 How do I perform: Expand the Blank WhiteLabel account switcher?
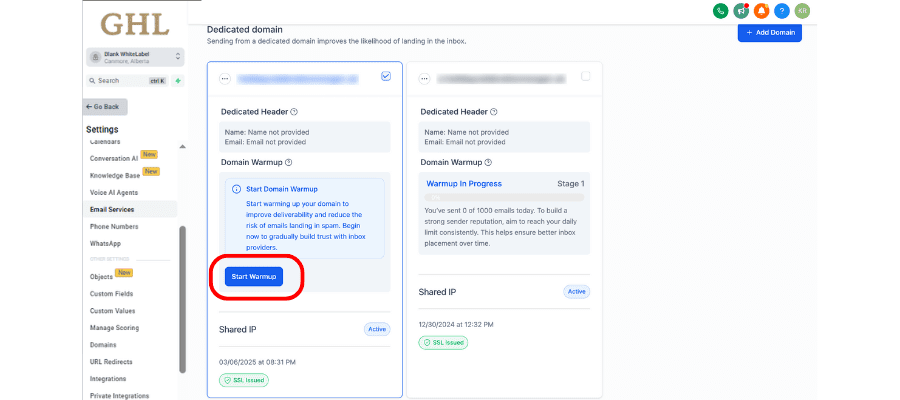click(x=135, y=57)
